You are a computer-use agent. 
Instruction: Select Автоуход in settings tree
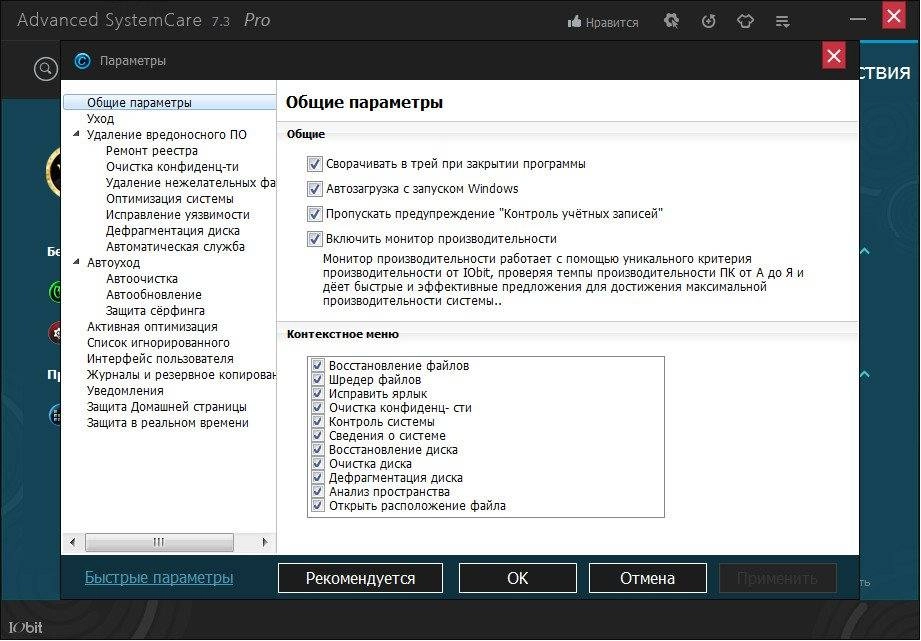point(113,263)
